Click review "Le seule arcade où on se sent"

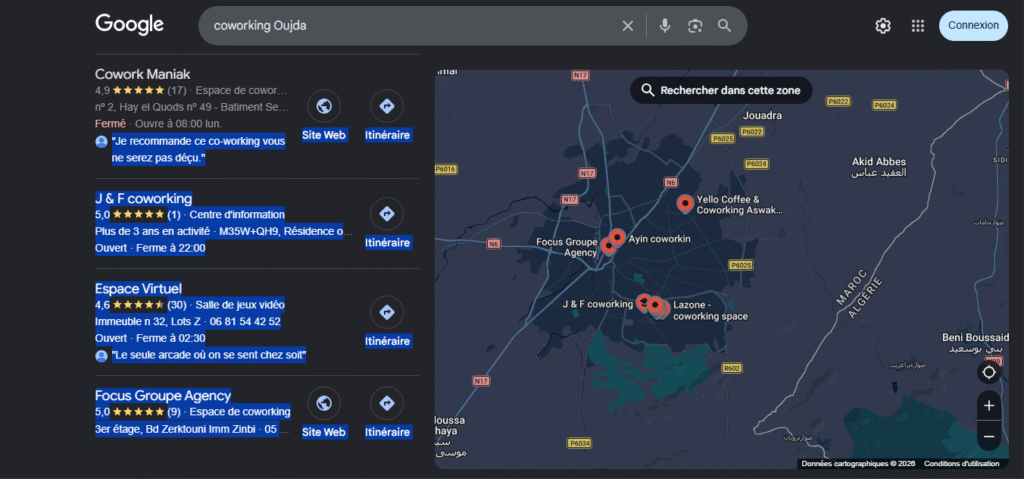coord(209,355)
